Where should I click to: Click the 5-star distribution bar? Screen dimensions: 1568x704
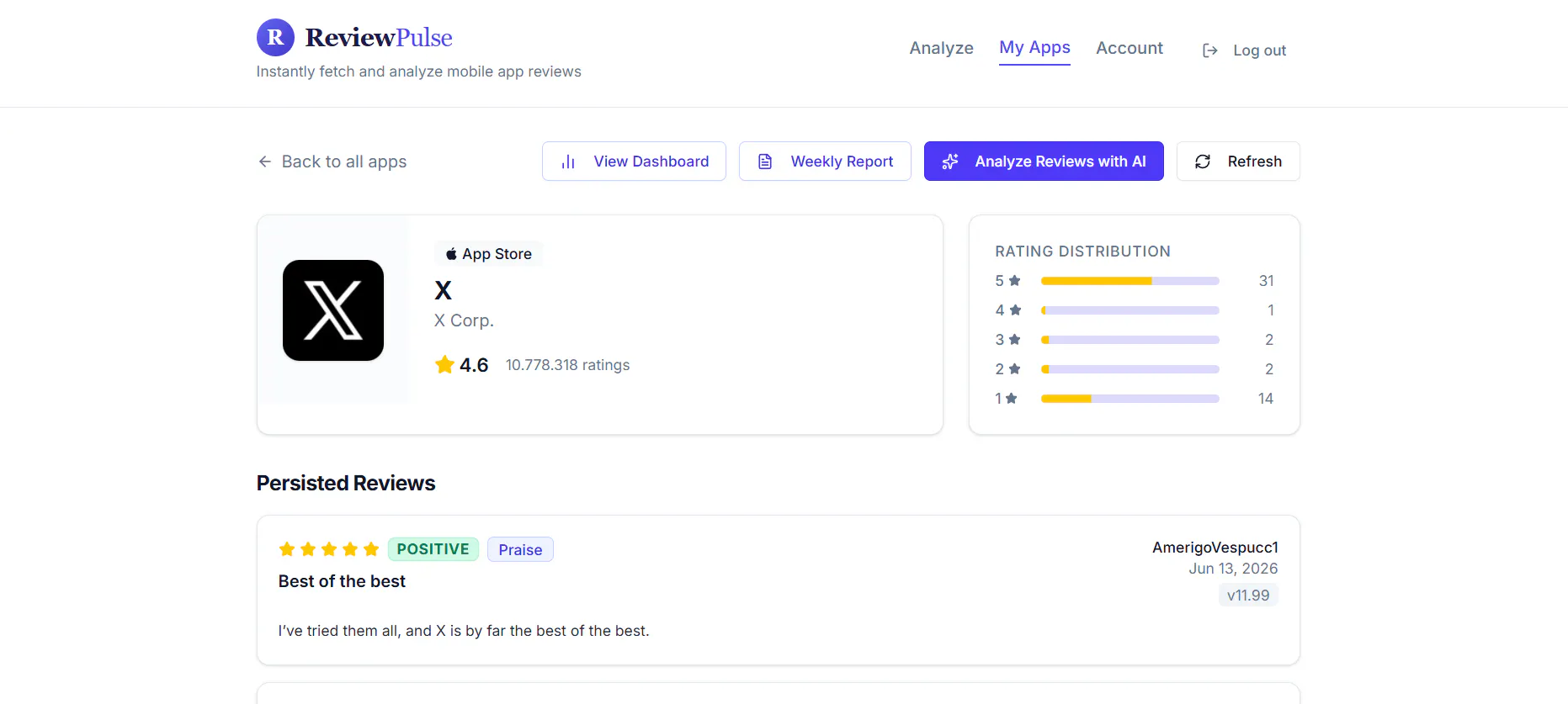(x=1129, y=281)
